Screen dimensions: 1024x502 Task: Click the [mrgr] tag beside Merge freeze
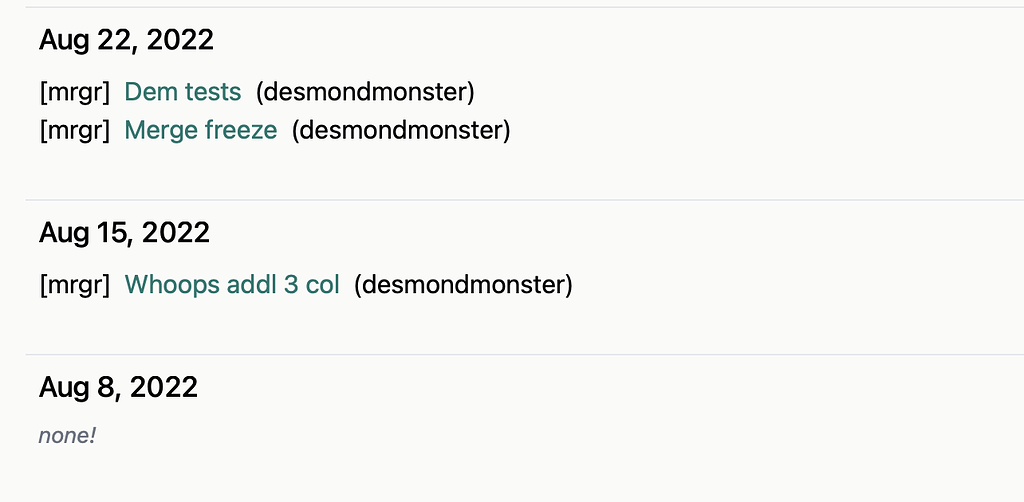tap(74, 130)
